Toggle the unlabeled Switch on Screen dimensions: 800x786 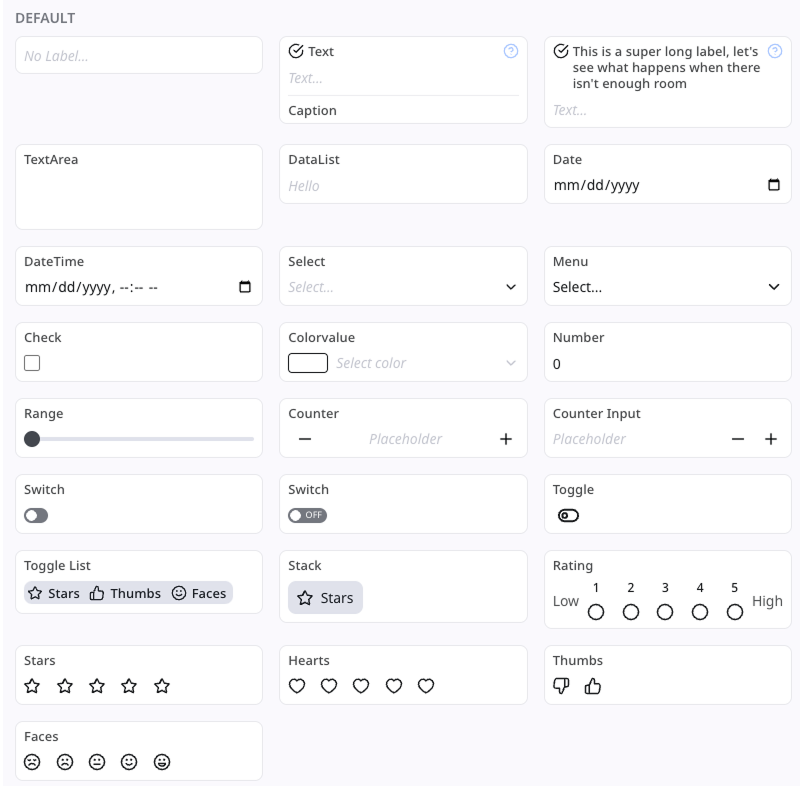(36, 516)
